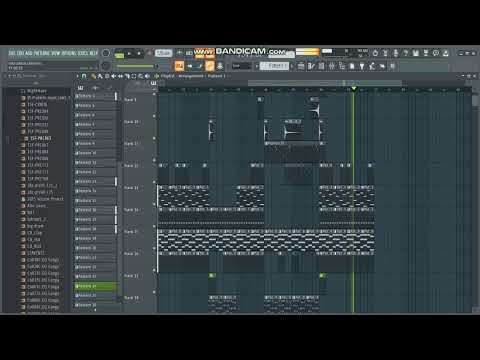Viewport: 480px width, 360px height.
Task: Open the Browser header dropdown
Action: 24,76
